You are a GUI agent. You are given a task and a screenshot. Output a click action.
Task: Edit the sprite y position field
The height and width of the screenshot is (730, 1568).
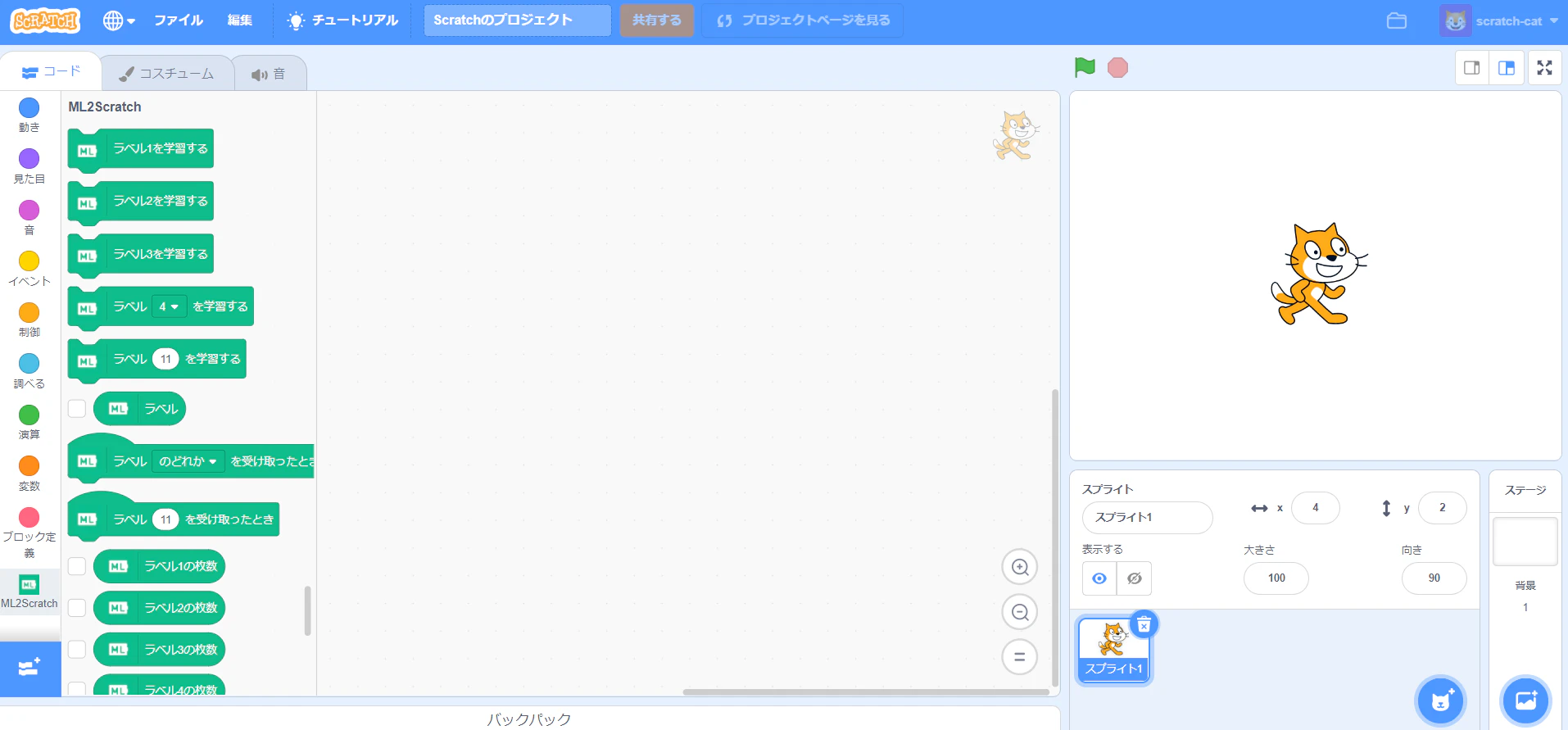pyautogui.click(x=1443, y=508)
